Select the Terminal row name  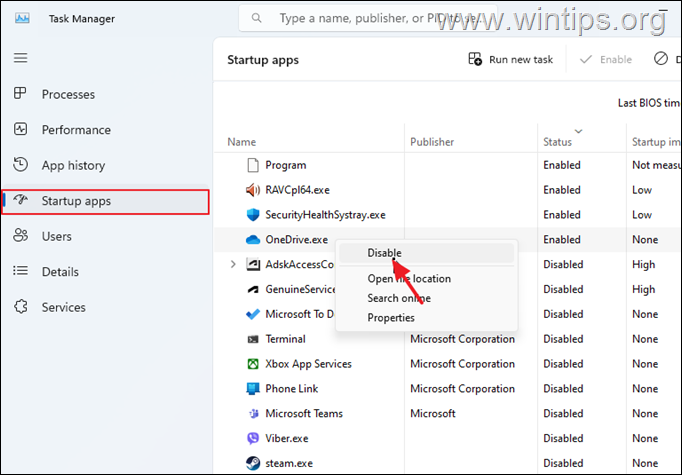(x=285, y=339)
